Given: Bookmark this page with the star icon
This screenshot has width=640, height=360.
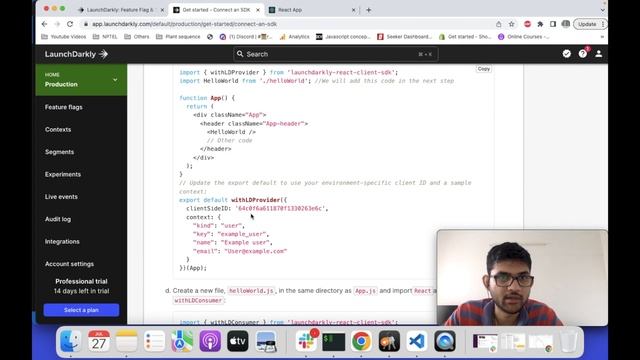Looking at the screenshot, I should tap(511, 24).
